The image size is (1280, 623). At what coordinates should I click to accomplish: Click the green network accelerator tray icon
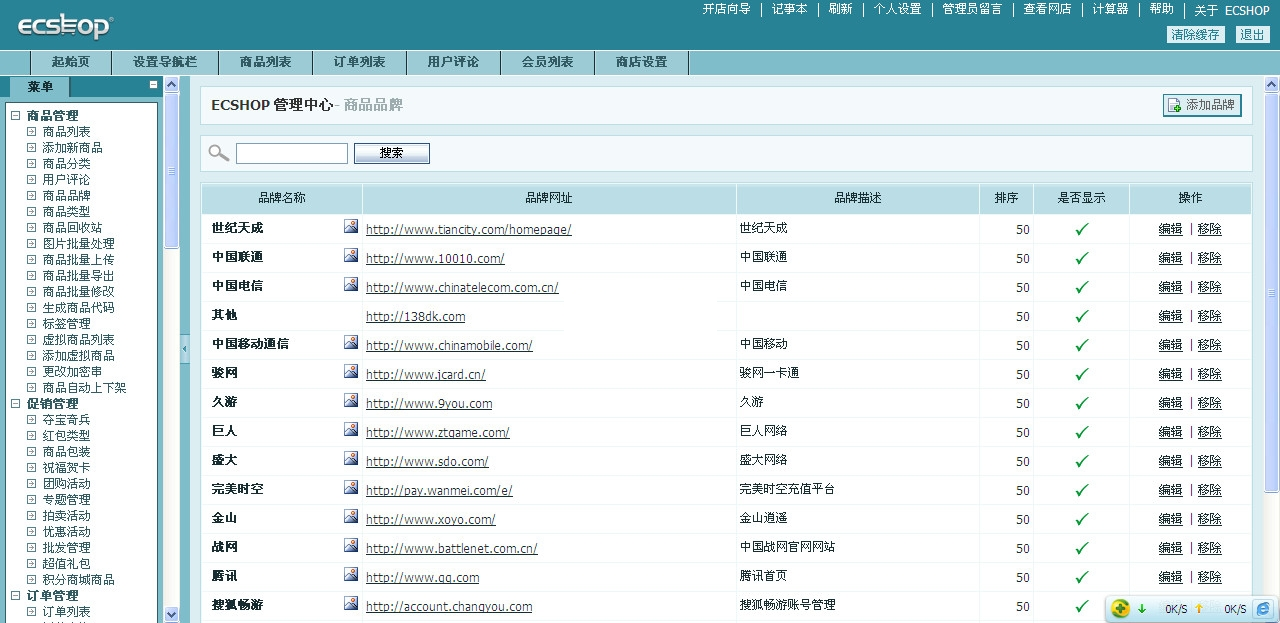point(1121,608)
